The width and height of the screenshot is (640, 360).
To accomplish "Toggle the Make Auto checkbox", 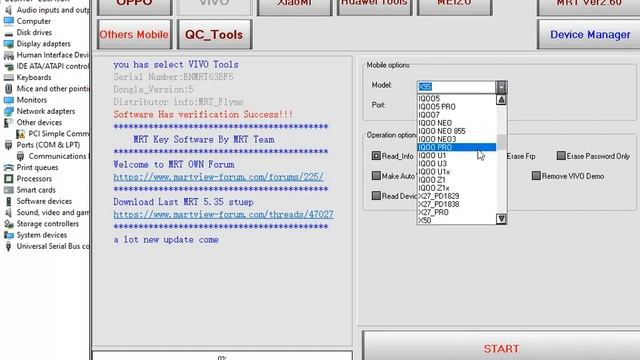I will tap(376, 176).
